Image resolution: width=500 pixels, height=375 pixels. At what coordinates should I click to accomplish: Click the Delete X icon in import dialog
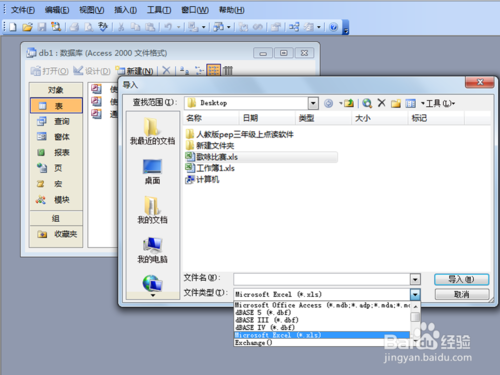click(x=382, y=103)
